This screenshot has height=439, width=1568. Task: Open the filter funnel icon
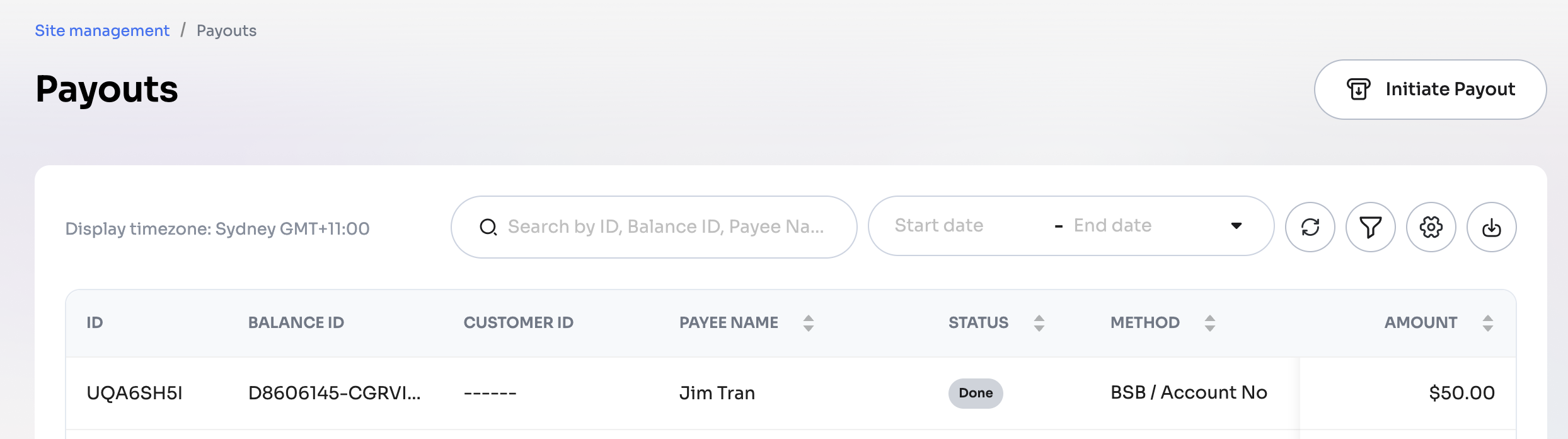[x=1370, y=227]
